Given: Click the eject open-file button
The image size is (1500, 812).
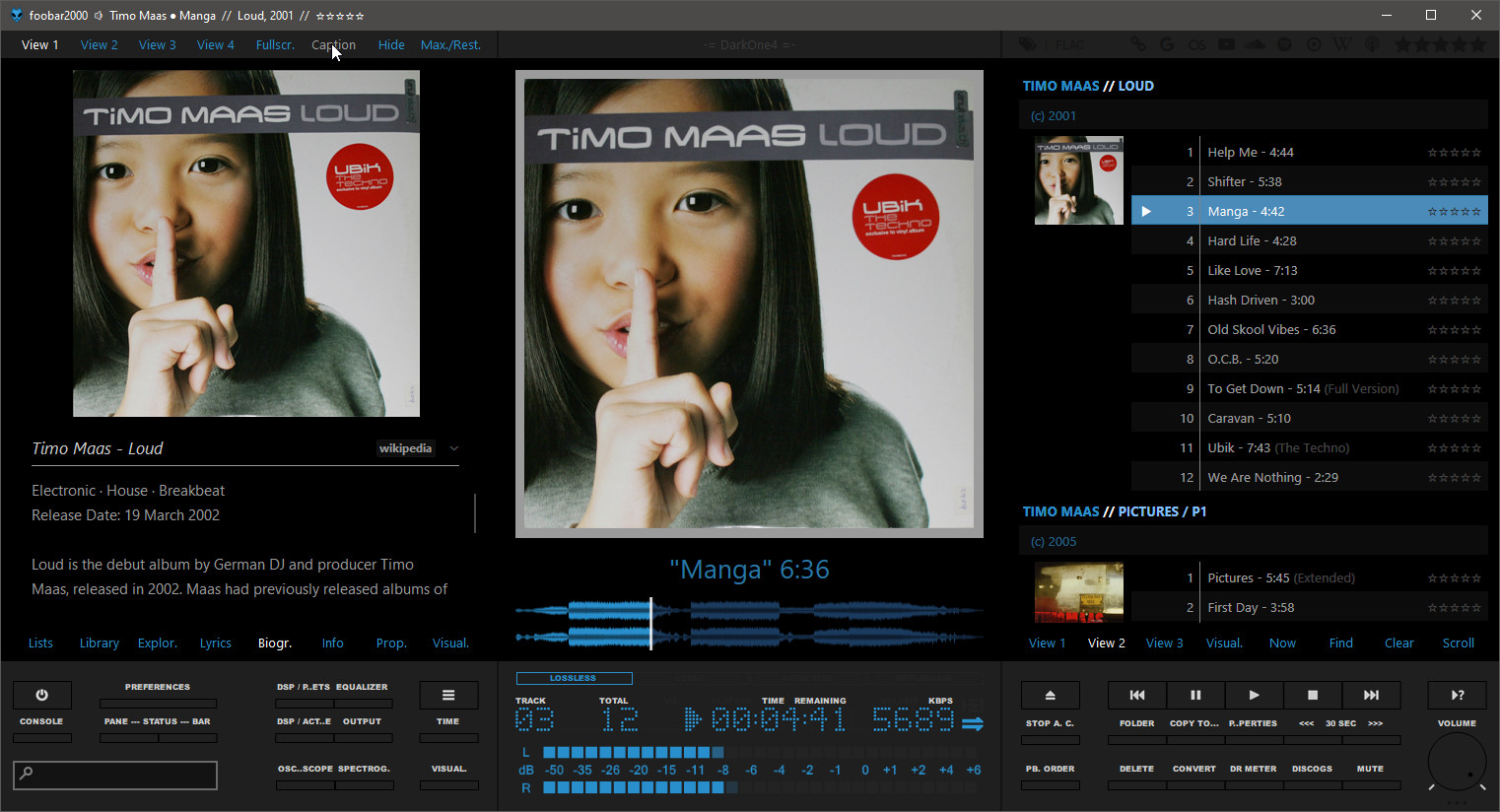Looking at the screenshot, I should [x=1050, y=695].
